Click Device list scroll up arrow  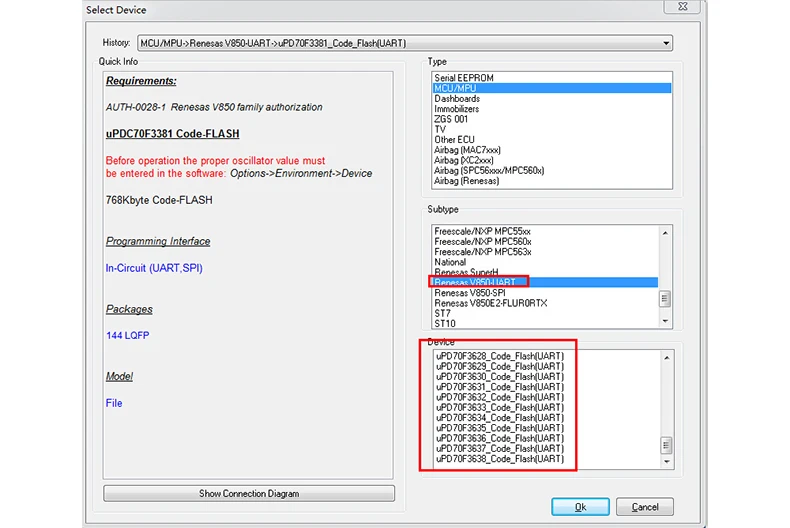coord(666,358)
